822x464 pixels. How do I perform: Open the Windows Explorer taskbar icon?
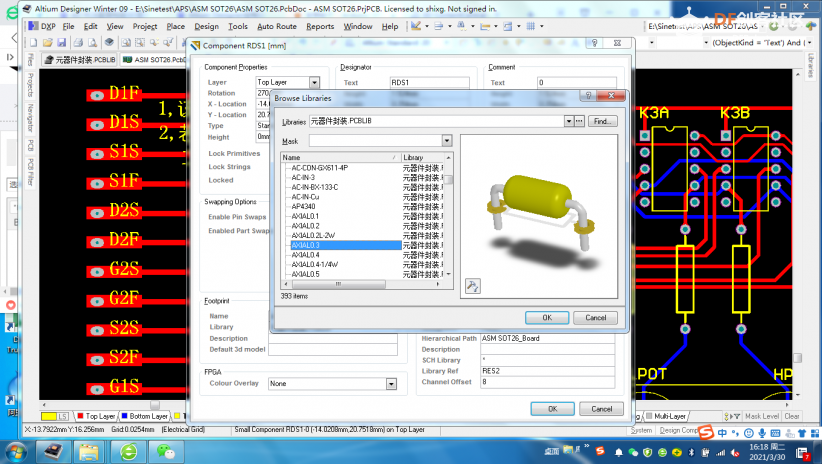tap(89, 451)
